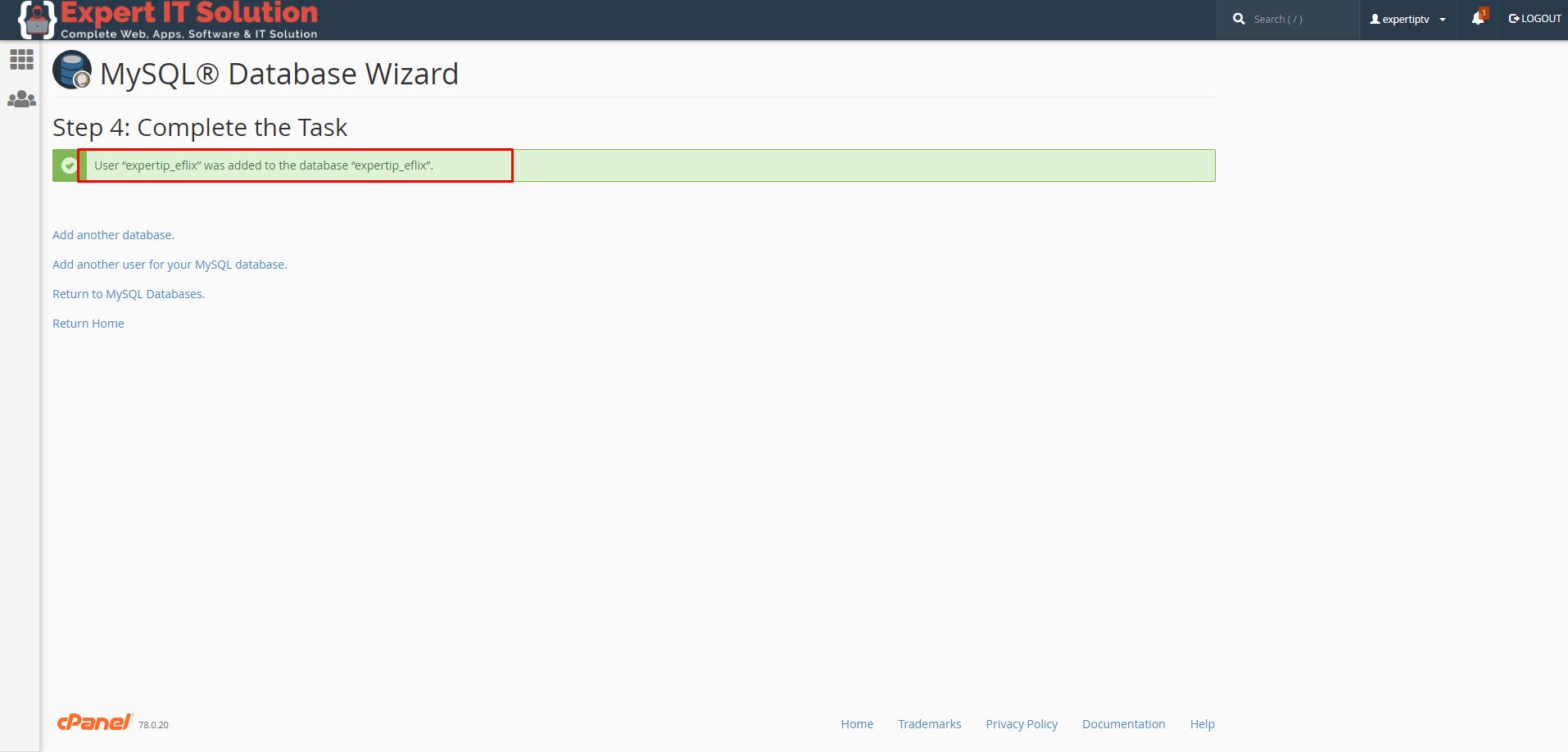The height and width of the screenshot is (752, 1568).
Task: Open the apps grid sidebar icon
Action: coord(21,59)
